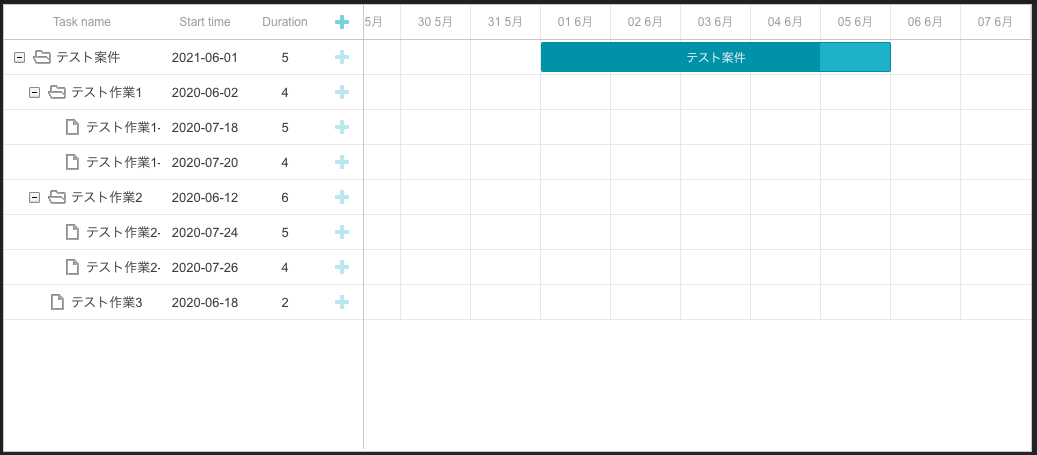Viewport: 1037px width, 455px height.
Task: Click the file icon next to テスト作業3
Action: point(58,302)
